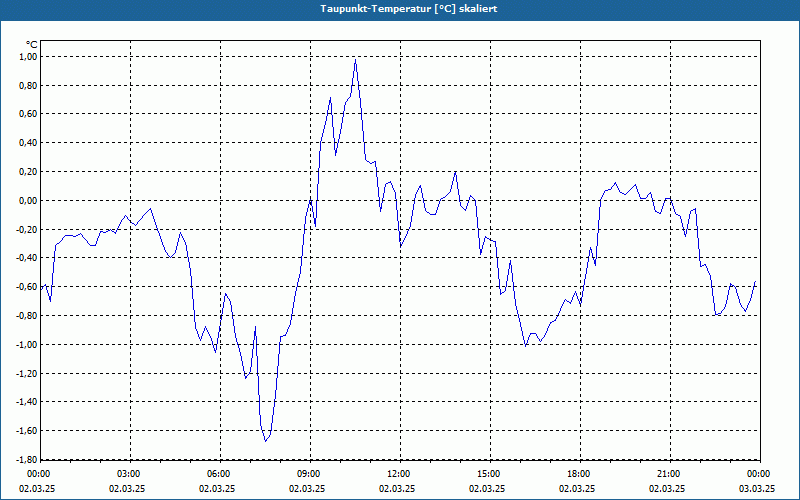Select the -1,80 y-axis label
This screenshot has width=800, height=500.
(x=28, y=459)
